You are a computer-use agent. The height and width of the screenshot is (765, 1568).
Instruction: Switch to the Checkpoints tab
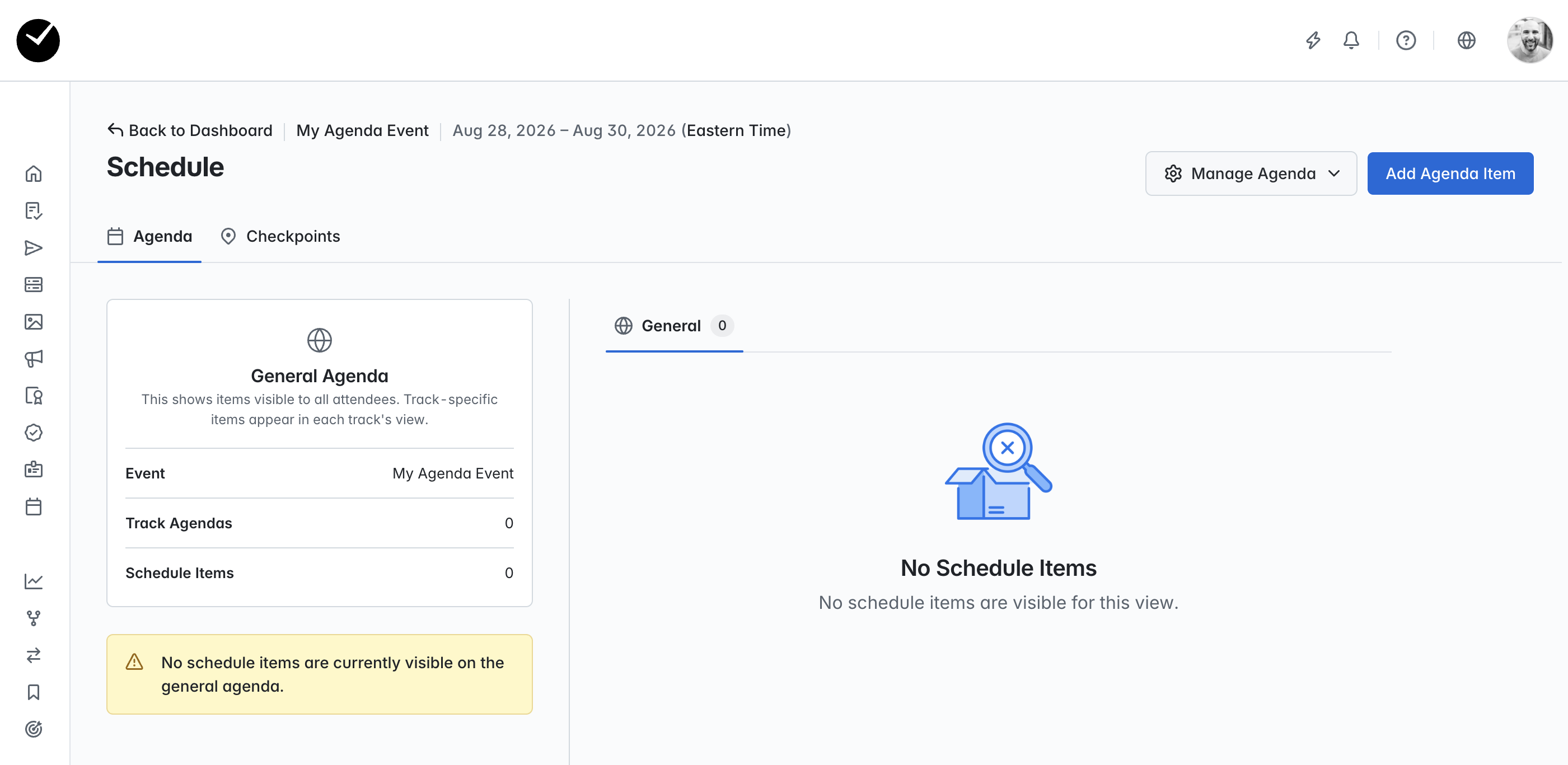click(280, 237)
